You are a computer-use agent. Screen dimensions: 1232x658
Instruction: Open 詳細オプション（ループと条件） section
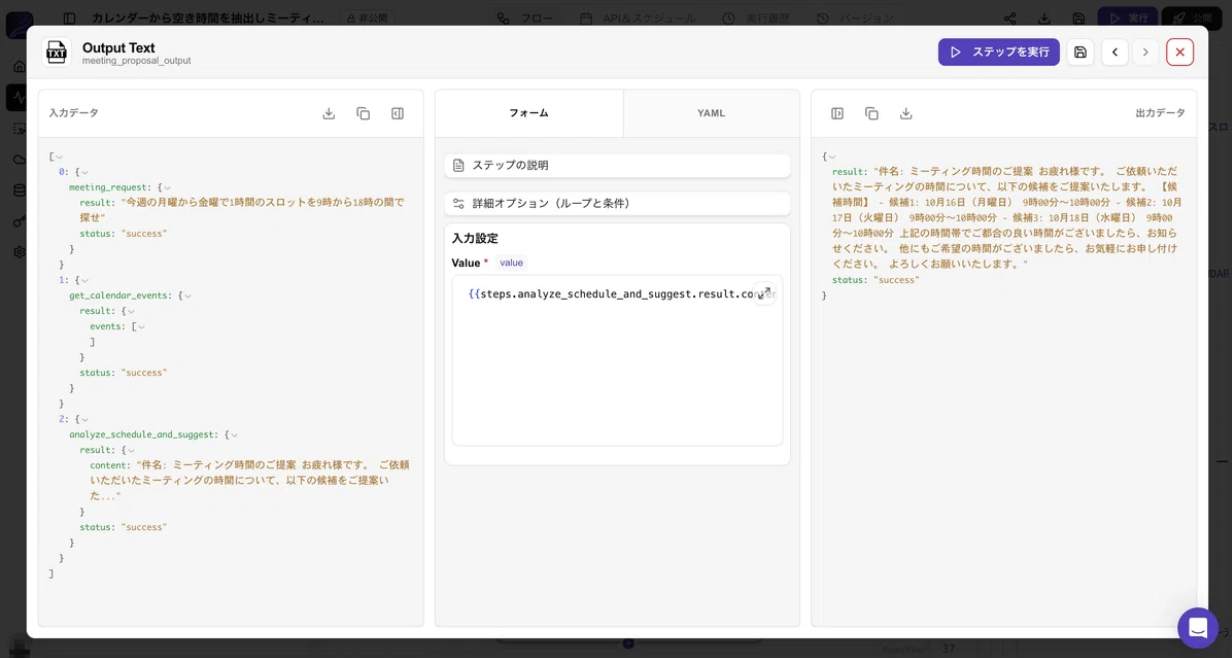pyautogui.click(x=617, y=203)
